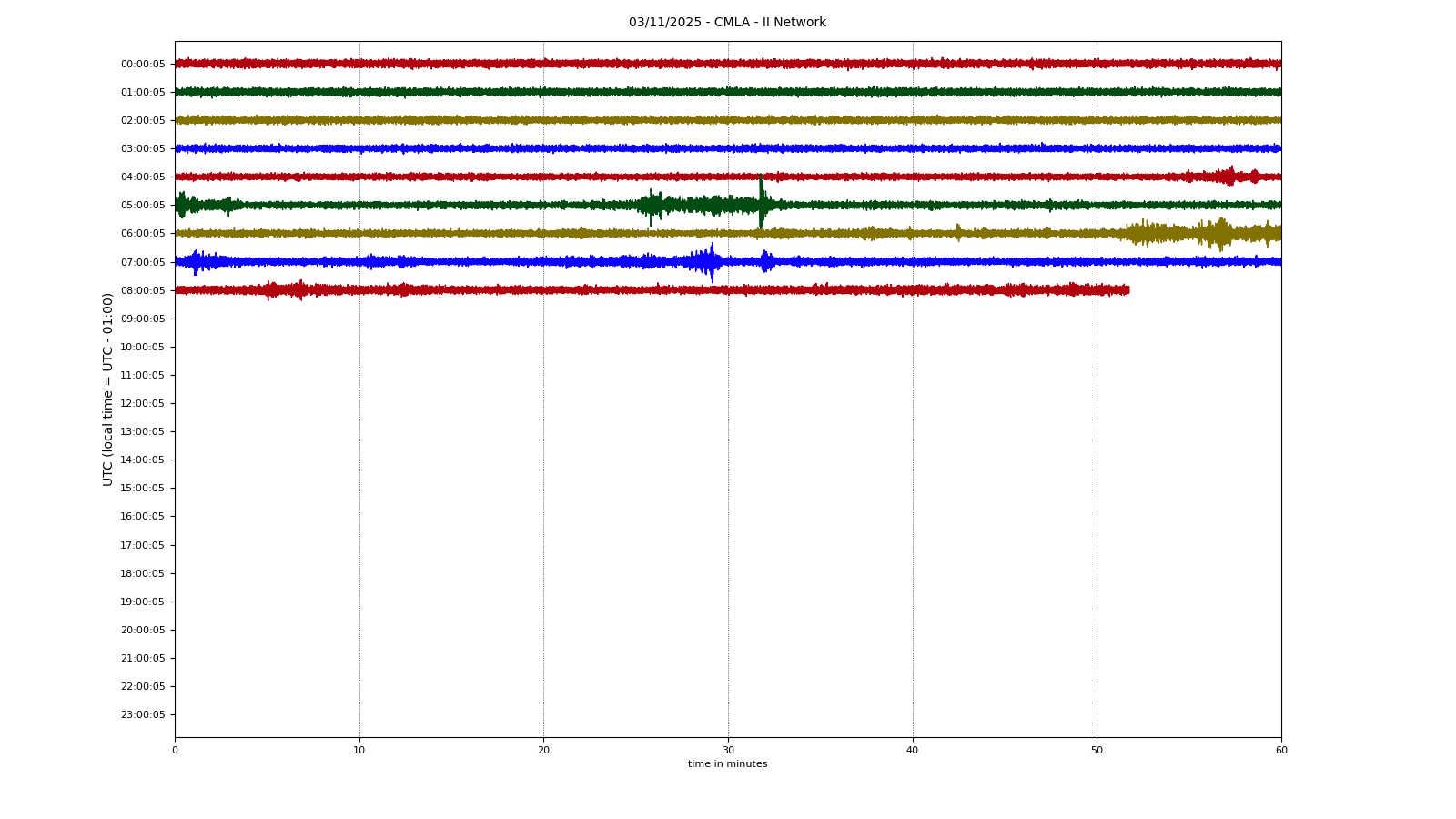Click the plot title '03/11/2025 - CMLA - II Network'
Image resolution: width=1456 pixels, height=819 pixels.
coord(727,23)
